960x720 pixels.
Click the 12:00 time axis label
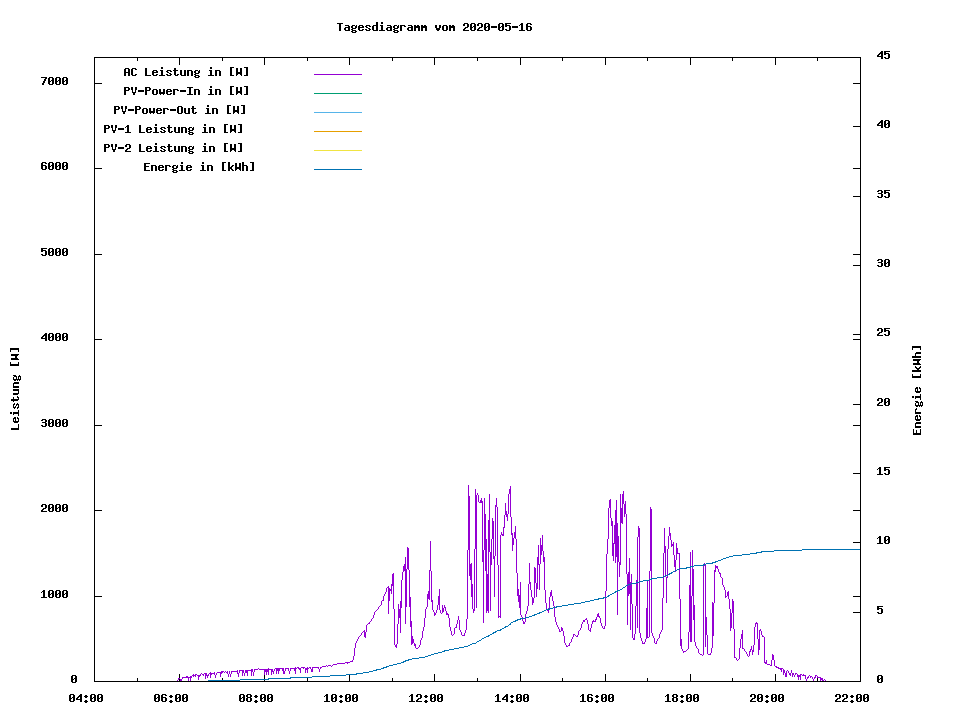coord(426,698)
